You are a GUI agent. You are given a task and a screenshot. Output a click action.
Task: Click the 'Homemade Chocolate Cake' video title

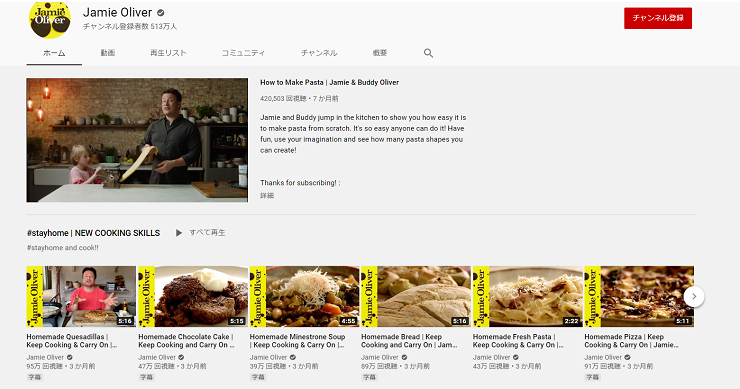click(186, 341)
